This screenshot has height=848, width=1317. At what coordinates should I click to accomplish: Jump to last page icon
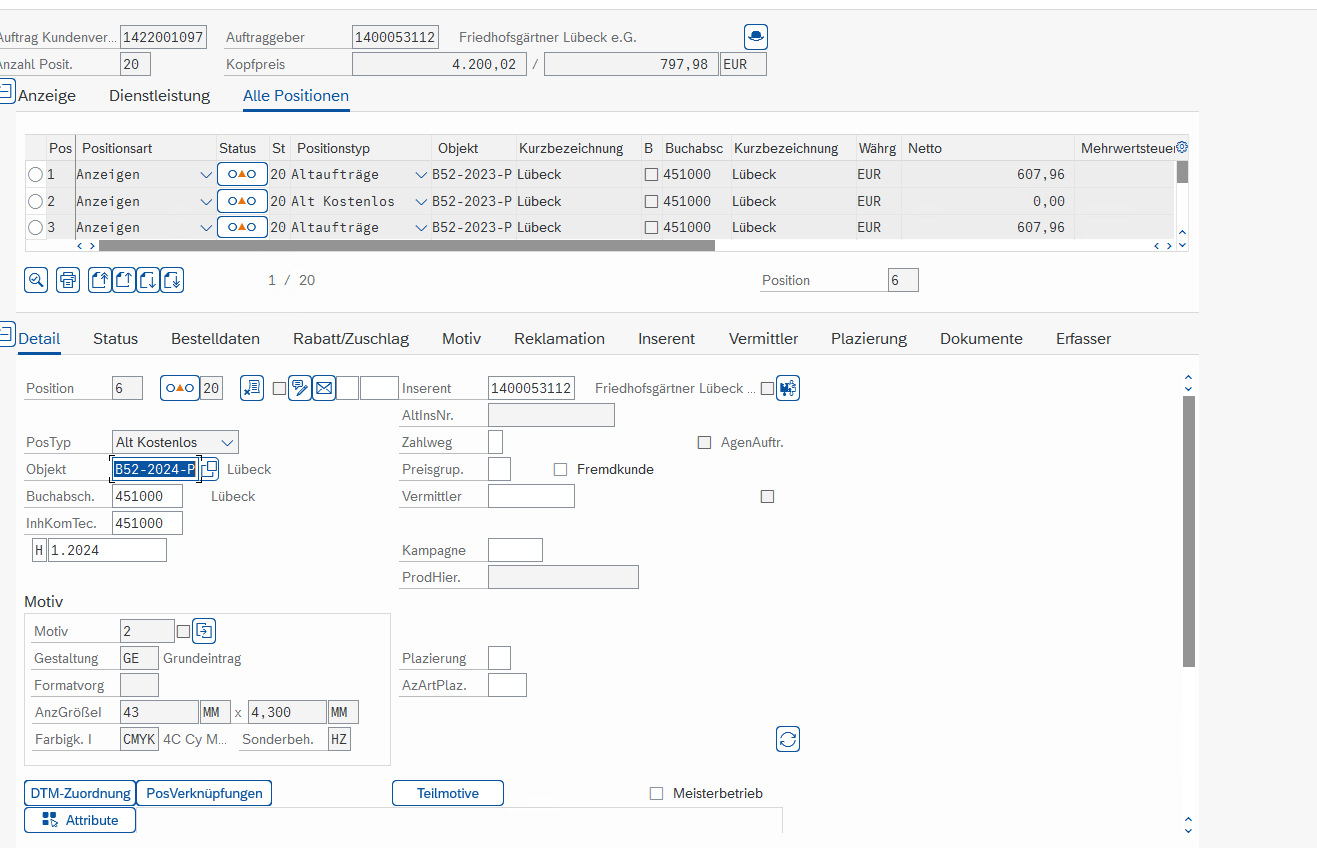click(172, 280)
